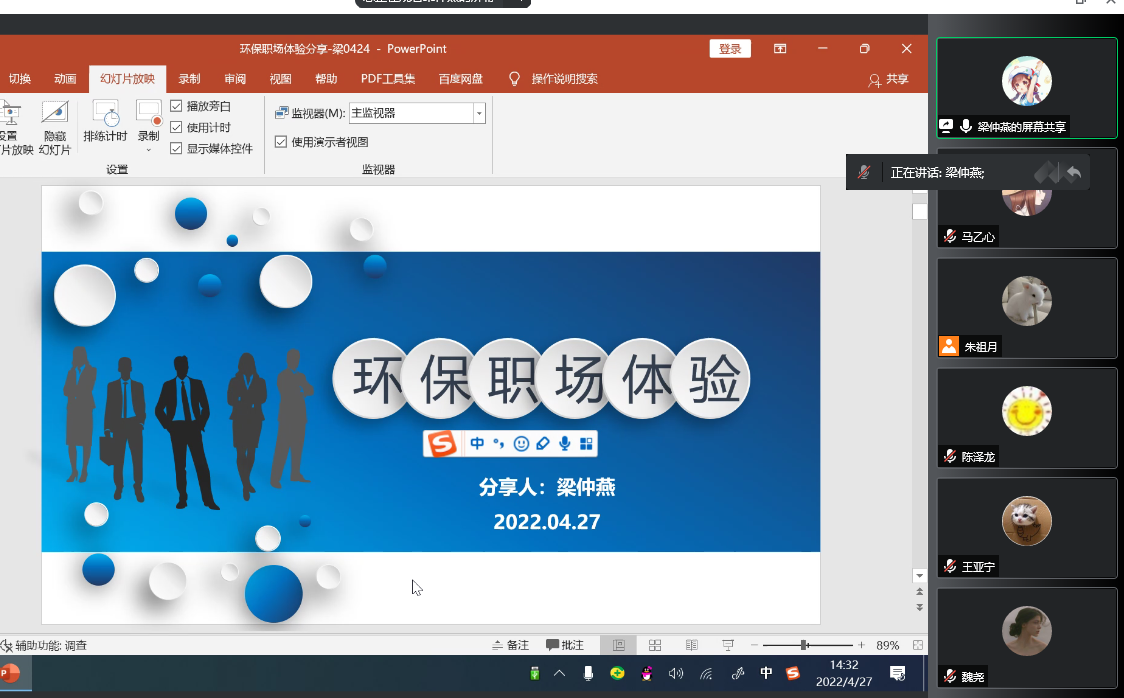
Task: Uncheck the 播放旁白 checkbox
Action: pos(176,106)
